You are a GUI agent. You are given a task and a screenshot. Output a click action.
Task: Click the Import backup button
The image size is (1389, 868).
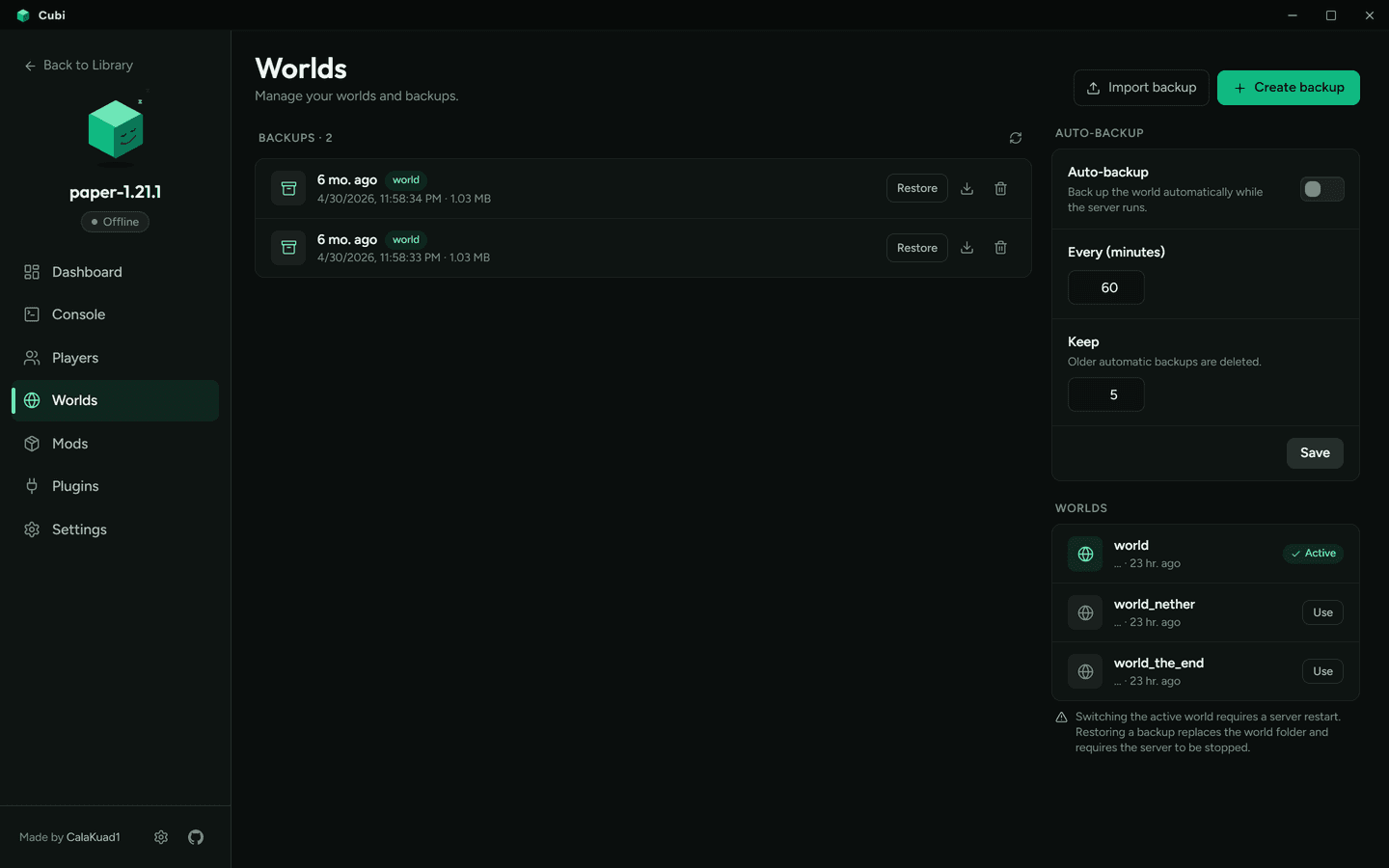click(x=1141, y=88)
